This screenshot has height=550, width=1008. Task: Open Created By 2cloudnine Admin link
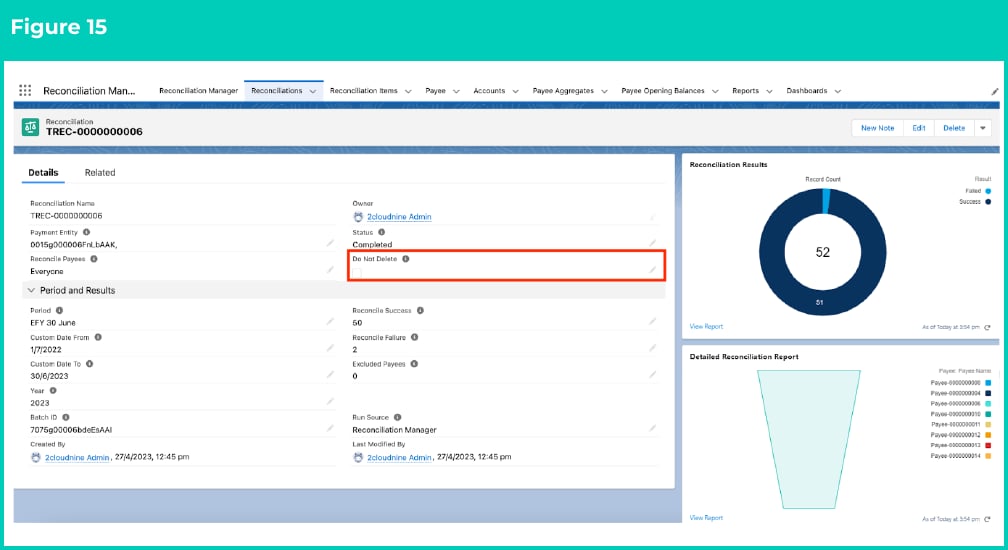(77, 457)
